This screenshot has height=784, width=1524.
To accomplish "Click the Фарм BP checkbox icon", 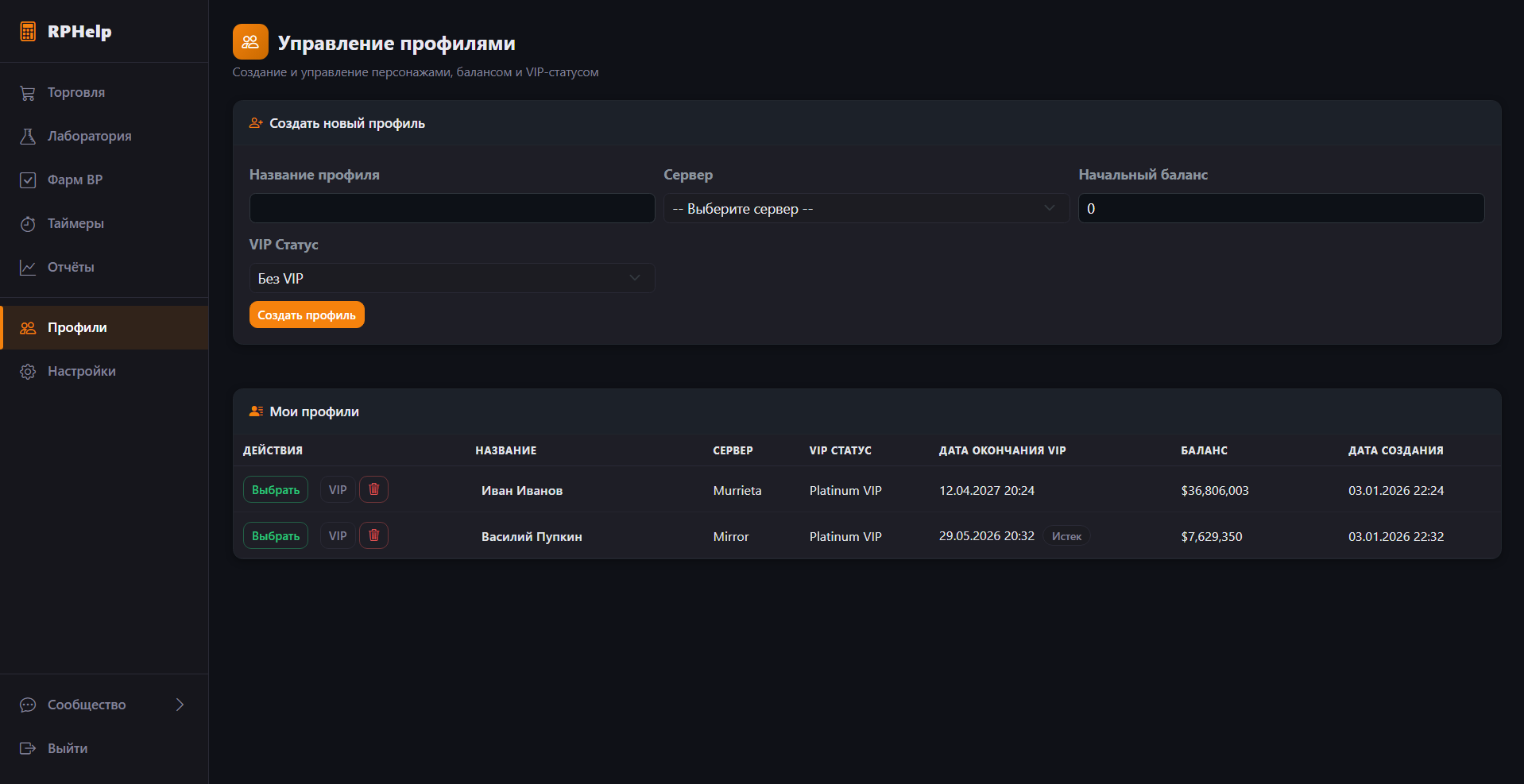I will click(28, 180).
